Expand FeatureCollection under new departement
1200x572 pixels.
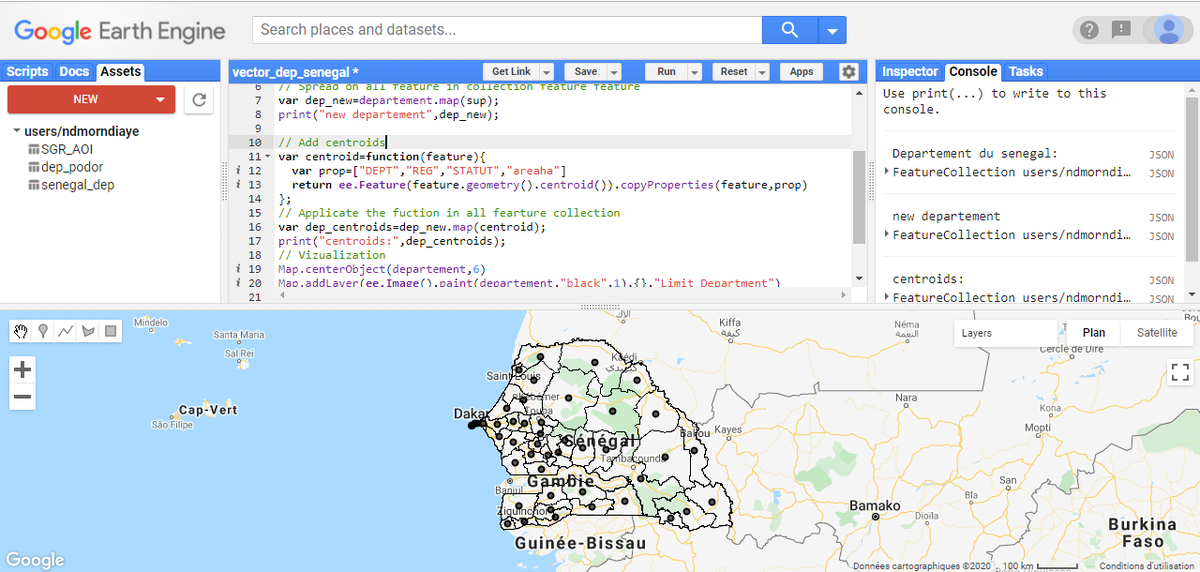(x=888, y=235)
